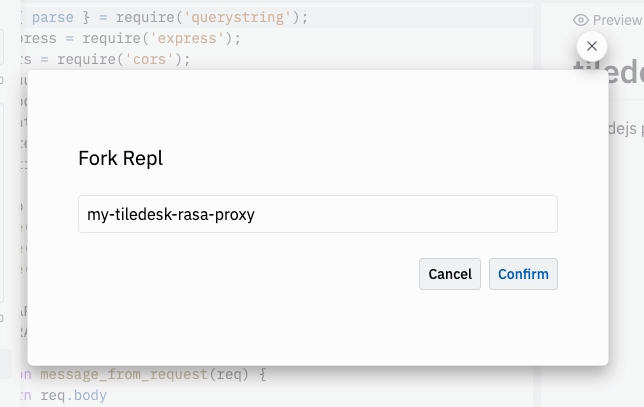This screenshot has height=407, width=644.
Task: Click the parse keyword in first line
Action: pyautogui.click(x=53, y=18)
